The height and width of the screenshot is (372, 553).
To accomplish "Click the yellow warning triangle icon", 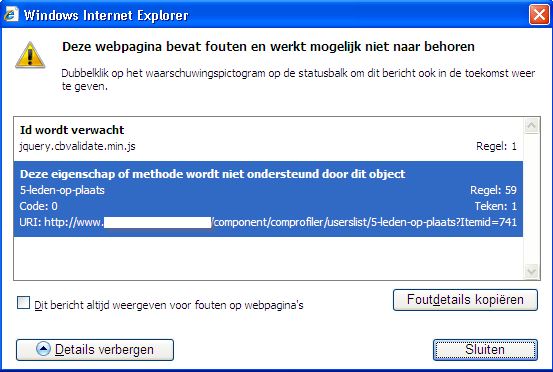I will (30, 55).
